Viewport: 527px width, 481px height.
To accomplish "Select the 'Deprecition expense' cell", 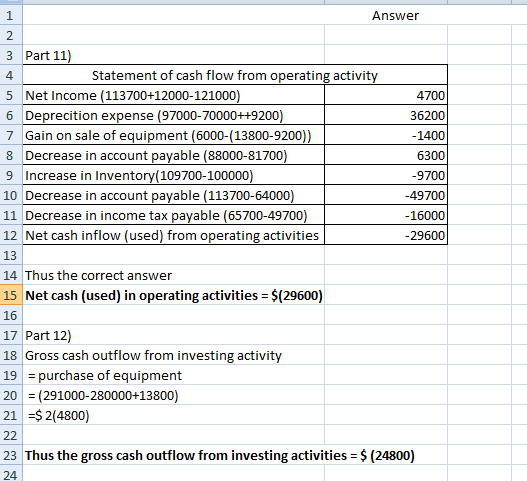I will [x=173, y=115].
